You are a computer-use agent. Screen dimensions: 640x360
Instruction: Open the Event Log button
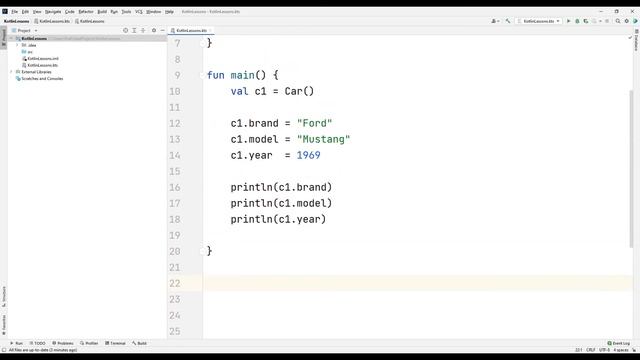619,343
